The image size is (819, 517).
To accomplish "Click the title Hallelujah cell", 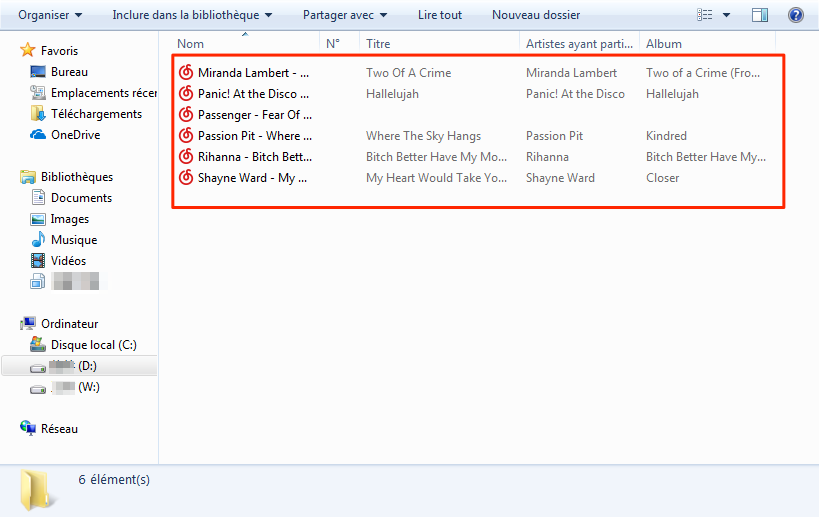I will coord(392,94).
